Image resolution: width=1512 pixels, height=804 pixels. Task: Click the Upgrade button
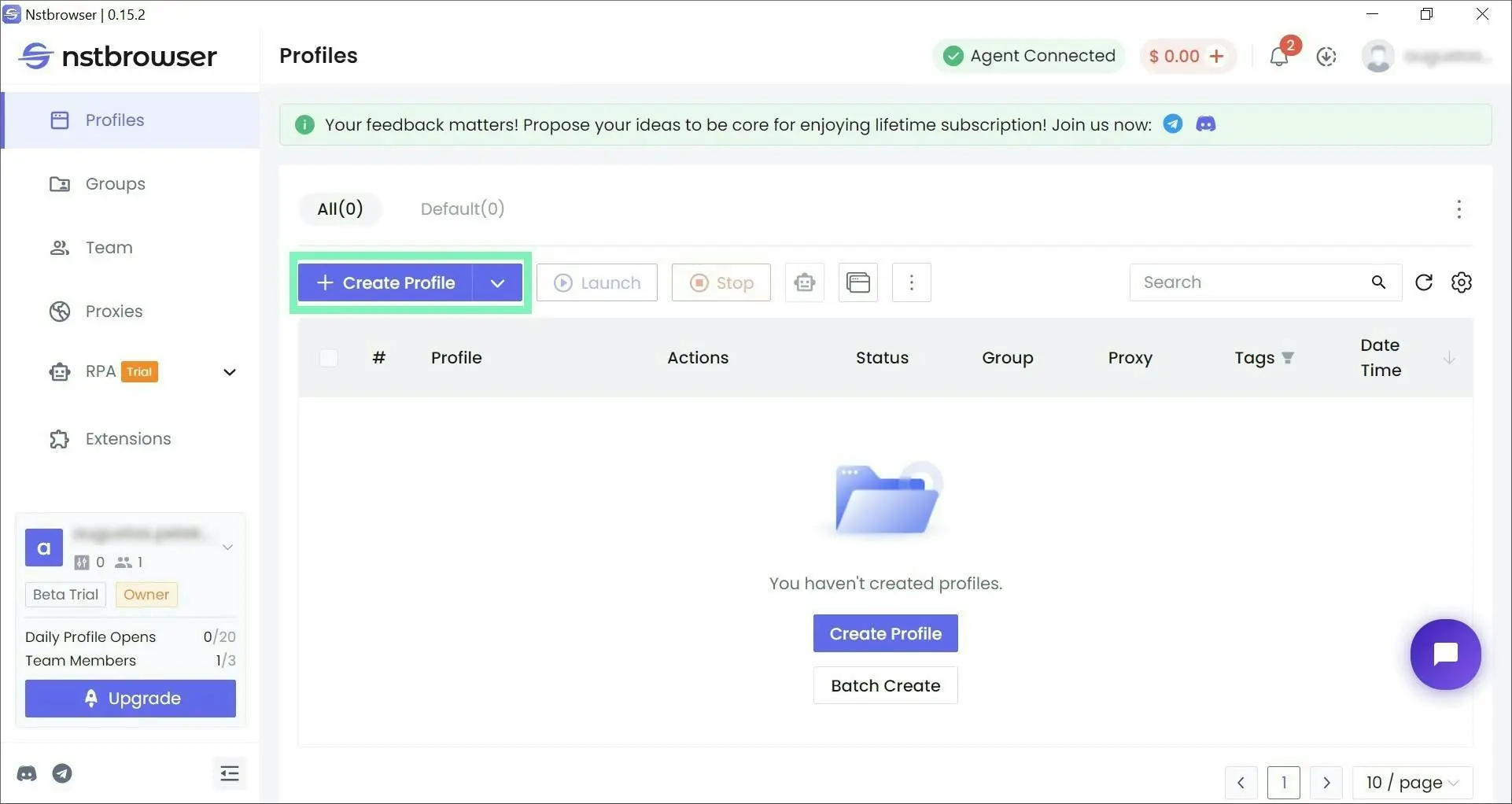(131, 699)
